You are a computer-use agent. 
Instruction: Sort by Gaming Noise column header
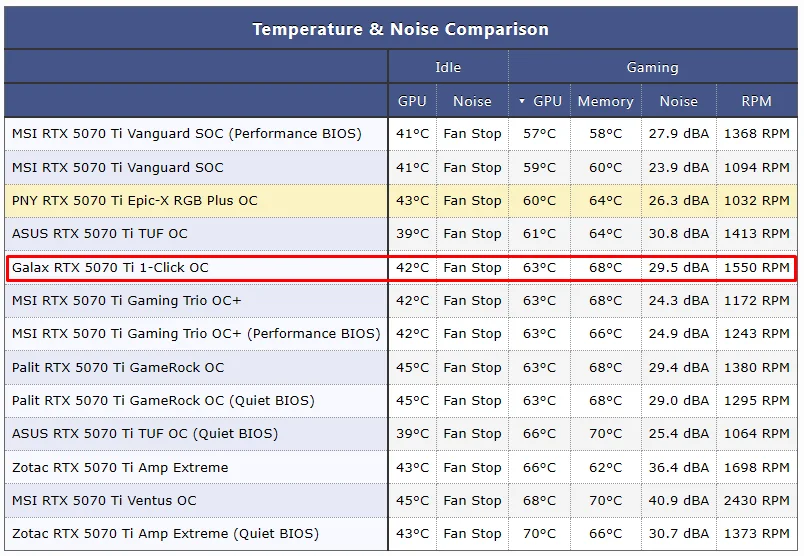click(678, 101)
